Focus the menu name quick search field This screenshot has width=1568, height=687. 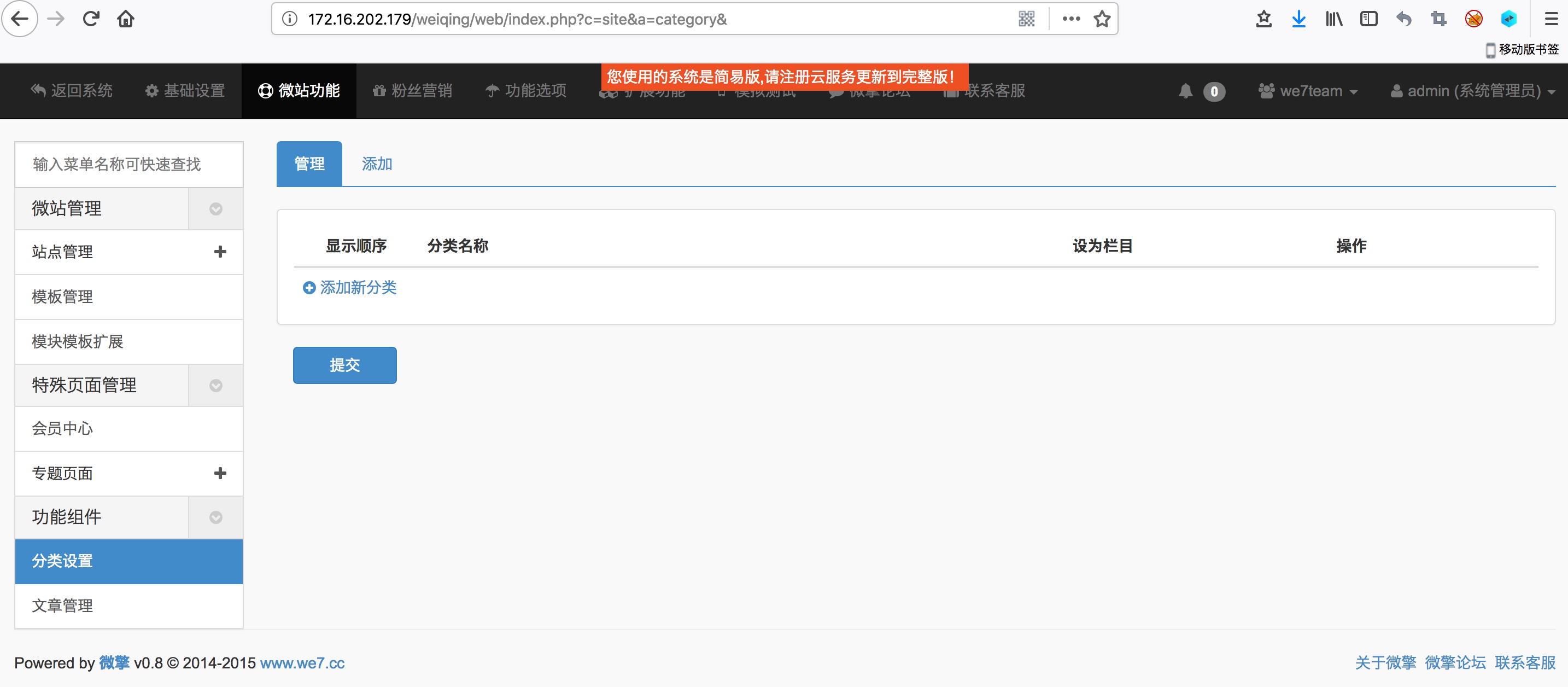tap(128, 165)
